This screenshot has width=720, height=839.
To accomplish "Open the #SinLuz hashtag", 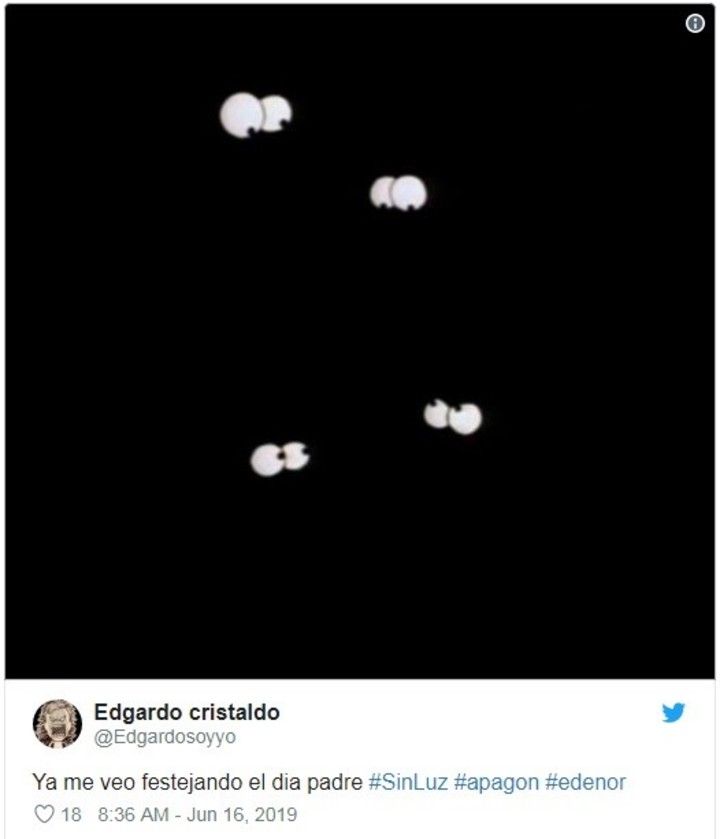I will (408, 782).
